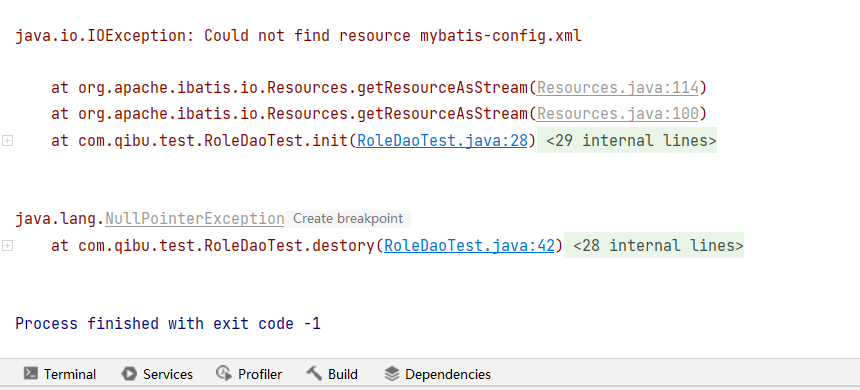Click the Build hammer icon
Viewport: 860px width, 390px height.
(314, 374)
